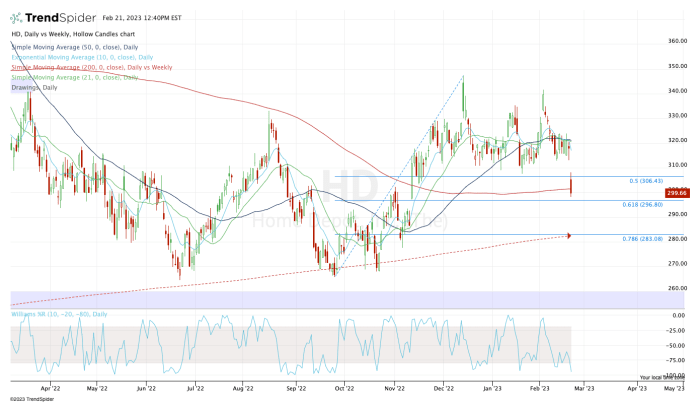The height and width of the screenshot is (404, 700).
Task: Click the Jan '23 date axis label
Action: coord(492,388)
